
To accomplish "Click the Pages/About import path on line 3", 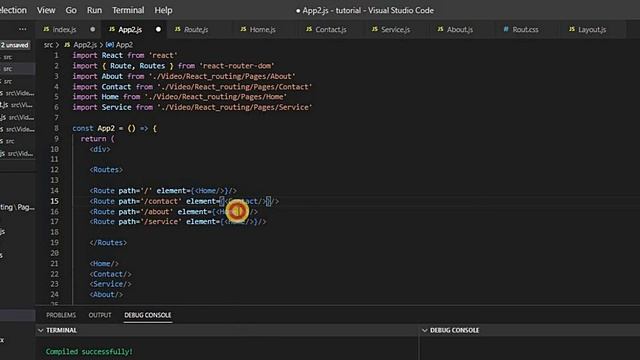I will (x=222, y=76).
